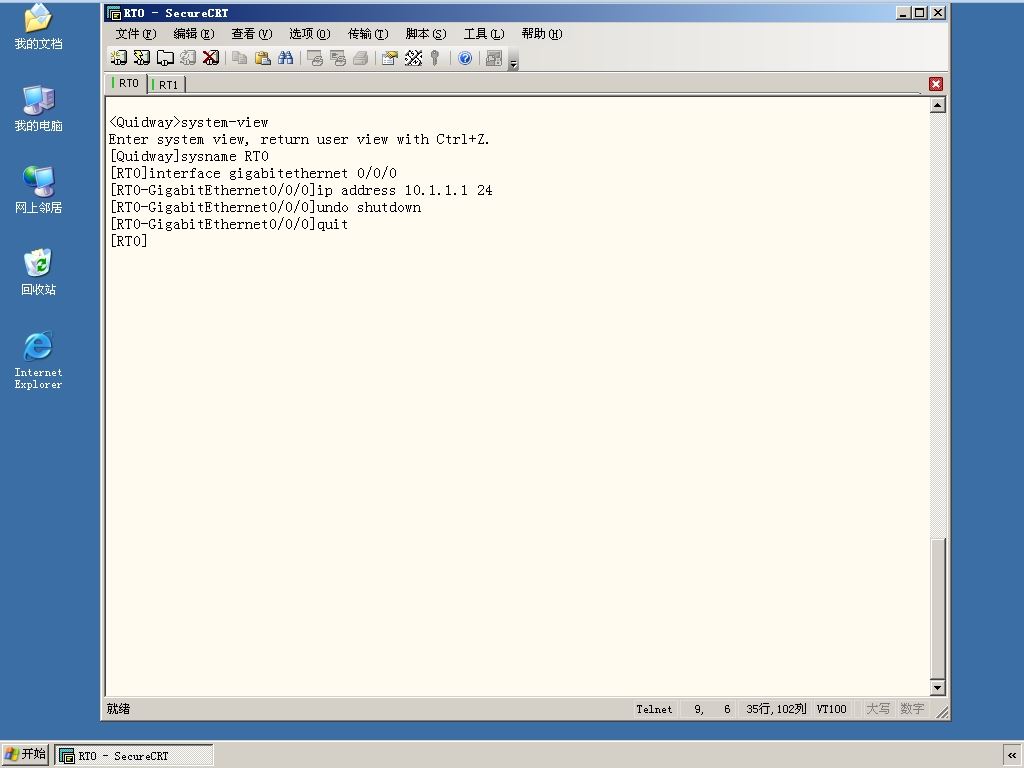Click the 大写 caps indicator

[x=878, y=709]
